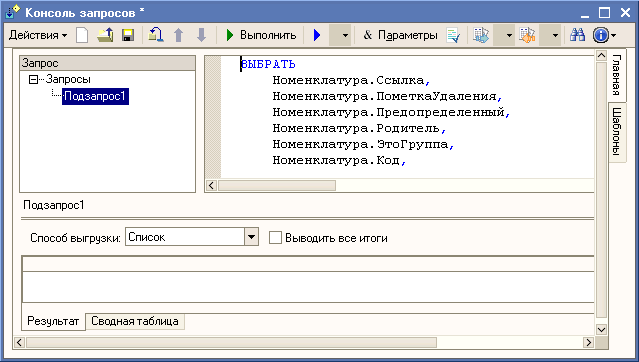The height and width of the screenshot is (362, 639).
Task: Click the blue info icon
Action: (x=601, y=35)
